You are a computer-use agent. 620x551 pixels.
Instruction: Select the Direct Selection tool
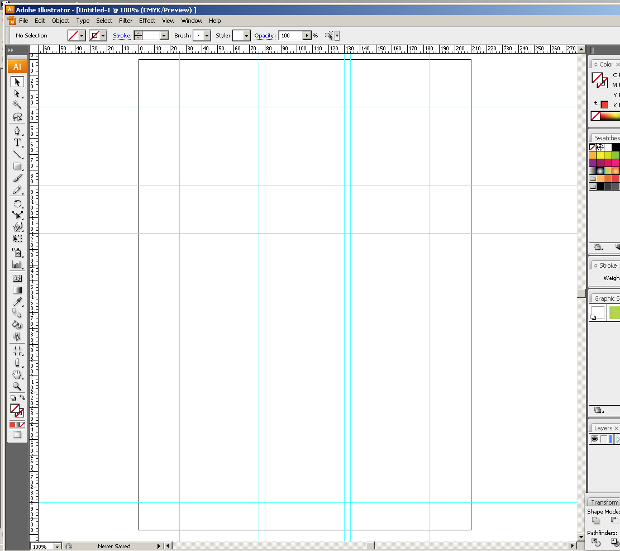point(17,94)
